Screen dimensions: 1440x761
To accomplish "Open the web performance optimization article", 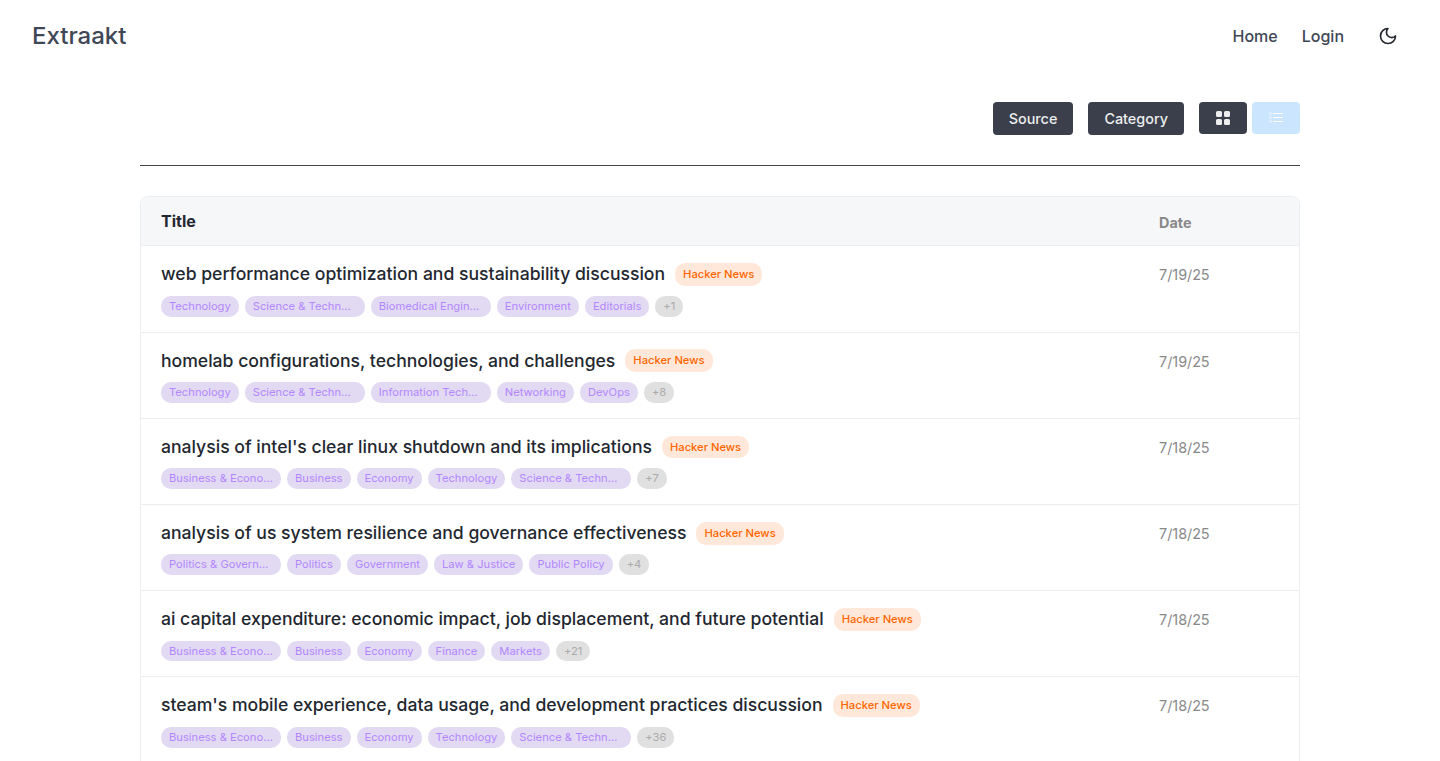I will click(x=413, y=274).
